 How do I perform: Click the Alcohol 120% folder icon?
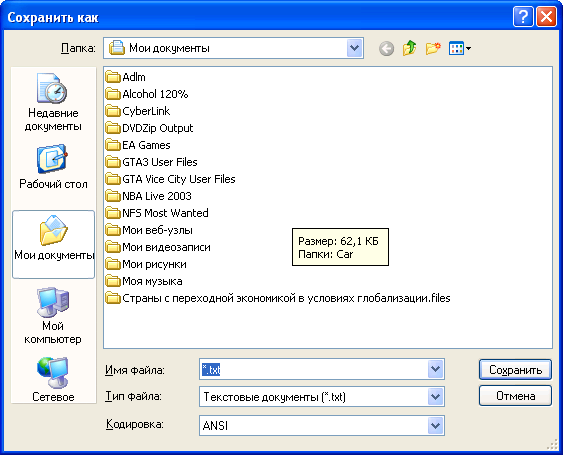click(113, 94)
